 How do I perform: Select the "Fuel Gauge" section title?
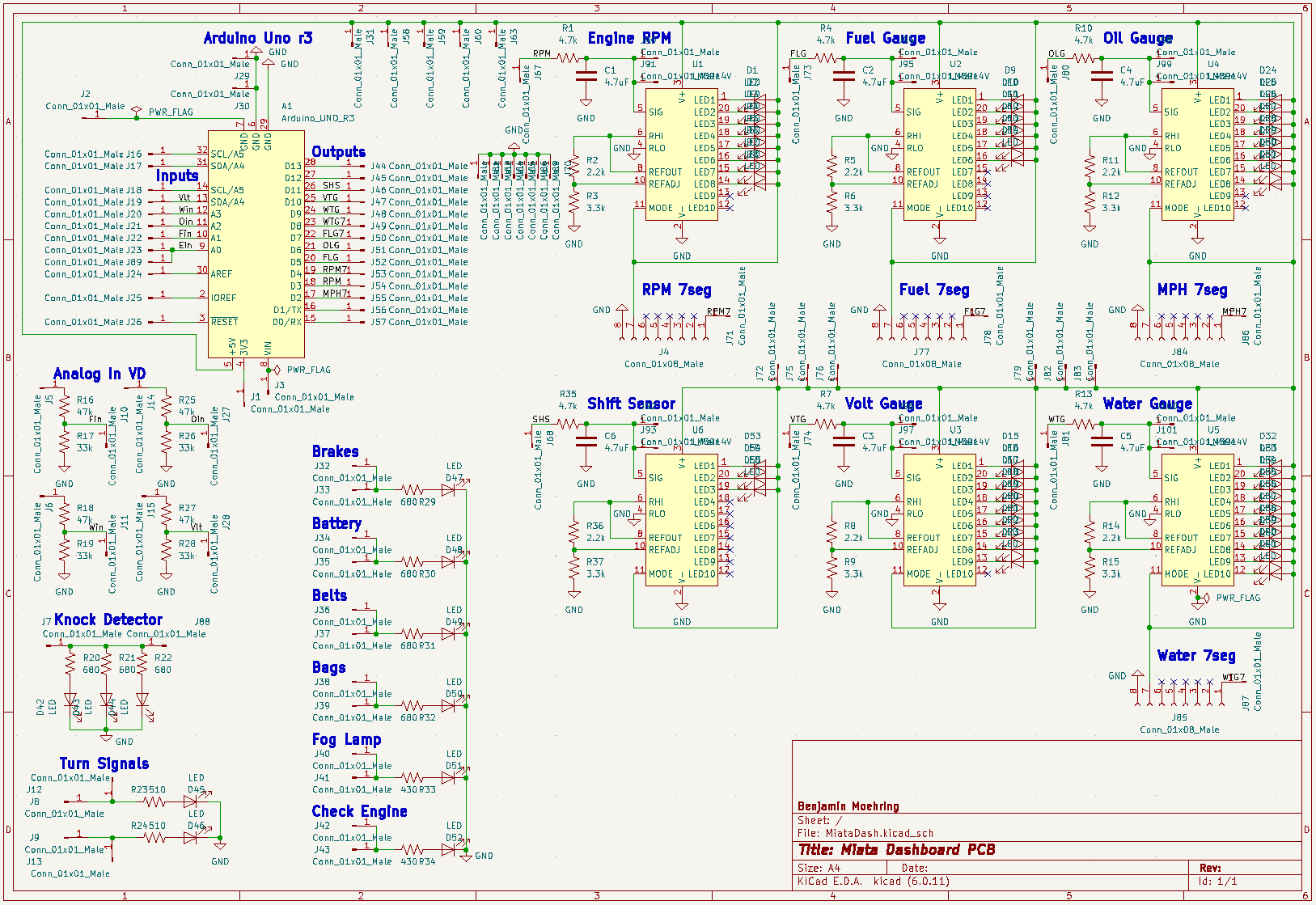(x=886, y=38)
